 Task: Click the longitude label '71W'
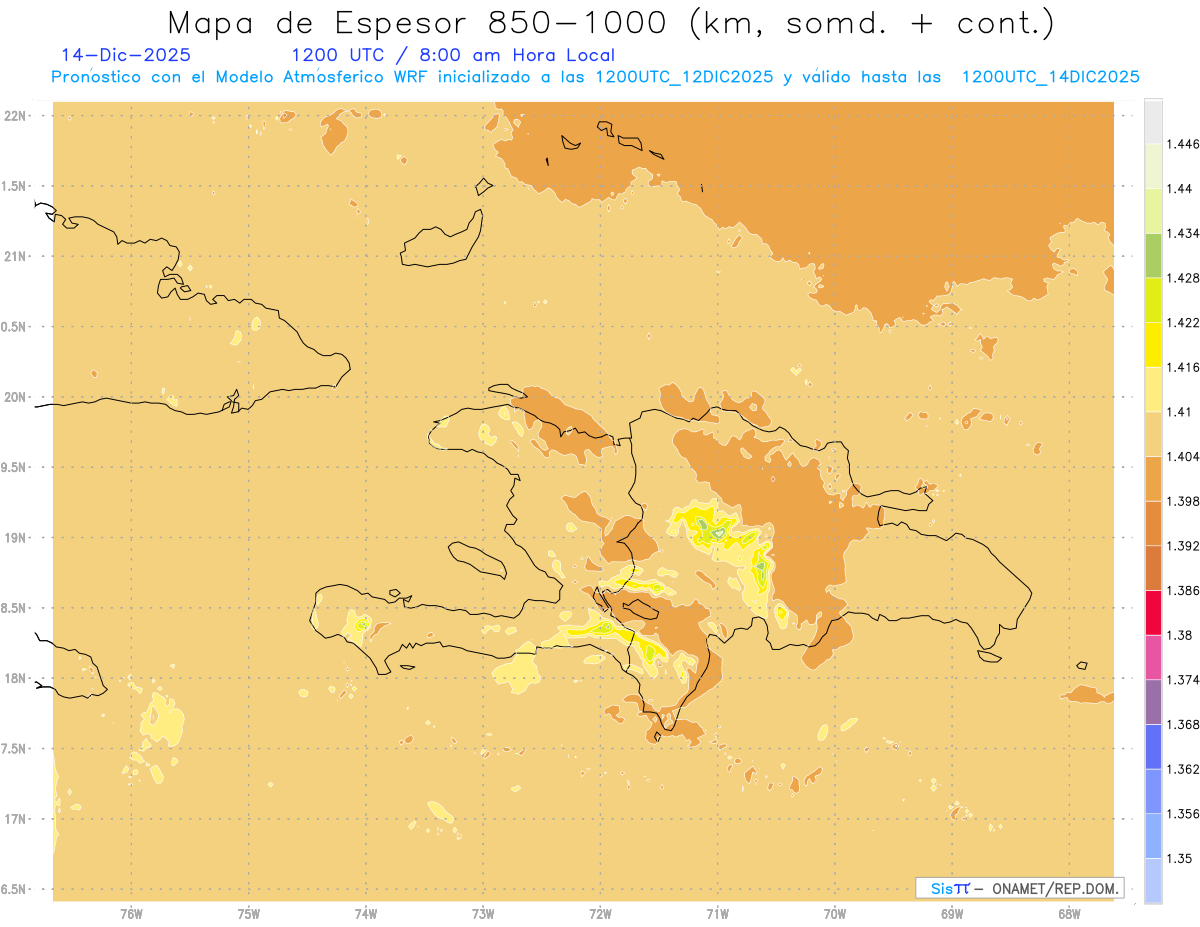coord(718,913)
